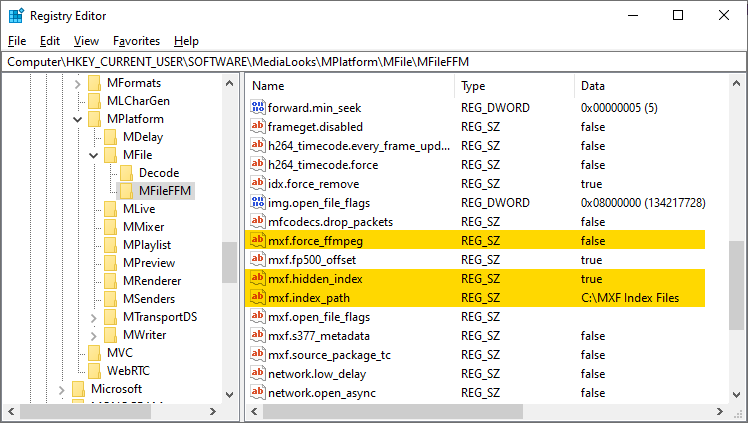748x423 pixels.
Task: Click the network.low_delay string icon
Action: point(258,373)
